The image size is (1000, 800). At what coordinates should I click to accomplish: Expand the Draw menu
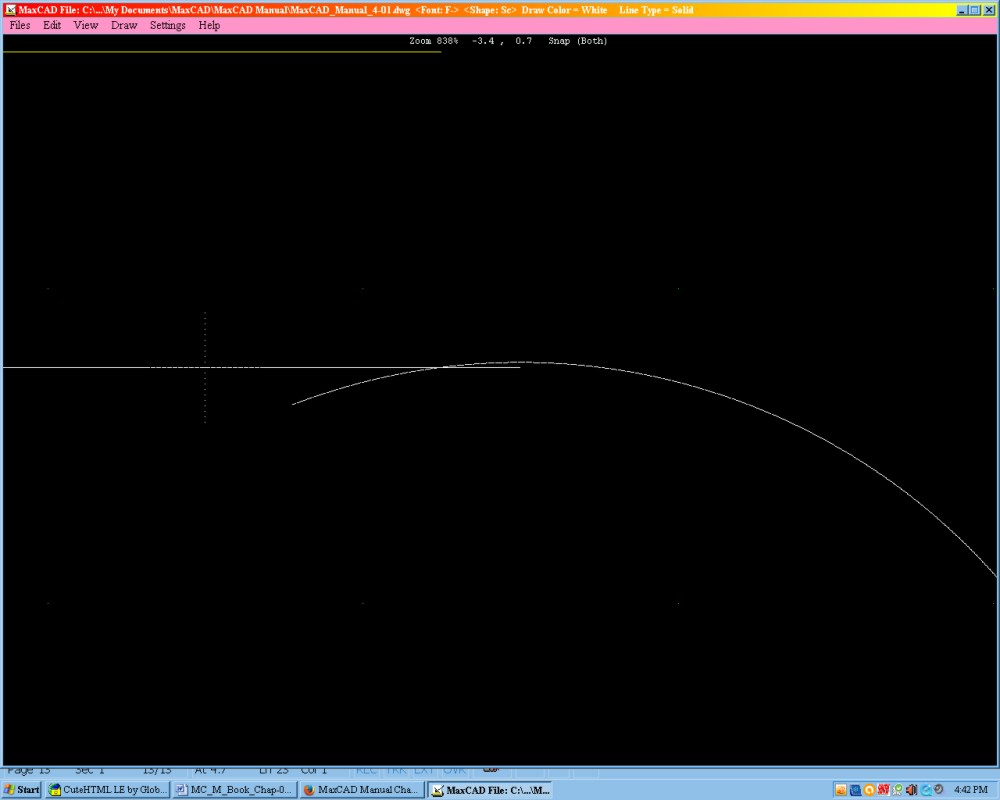(124, 25)
